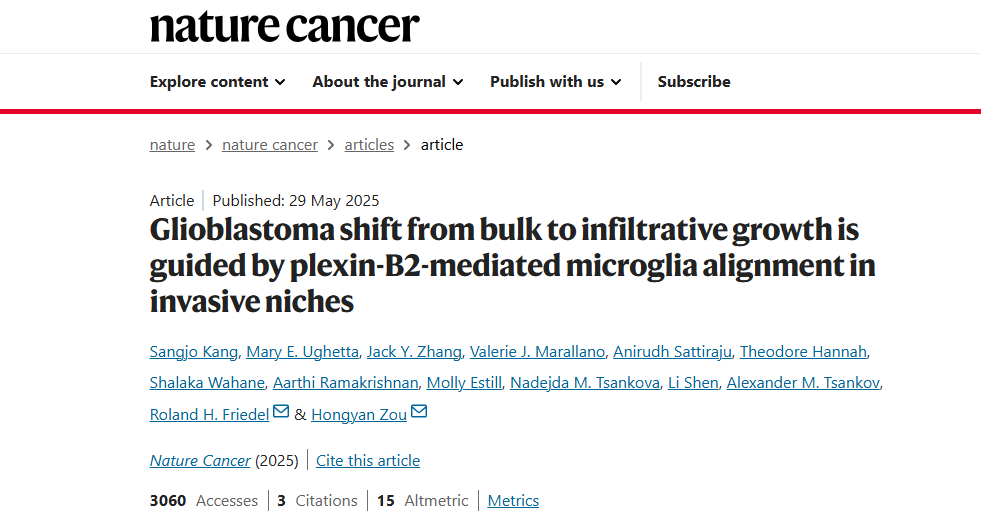Click the nature cancer logo
The width and height of the screenshot is (981, 521).
point(285,26)
